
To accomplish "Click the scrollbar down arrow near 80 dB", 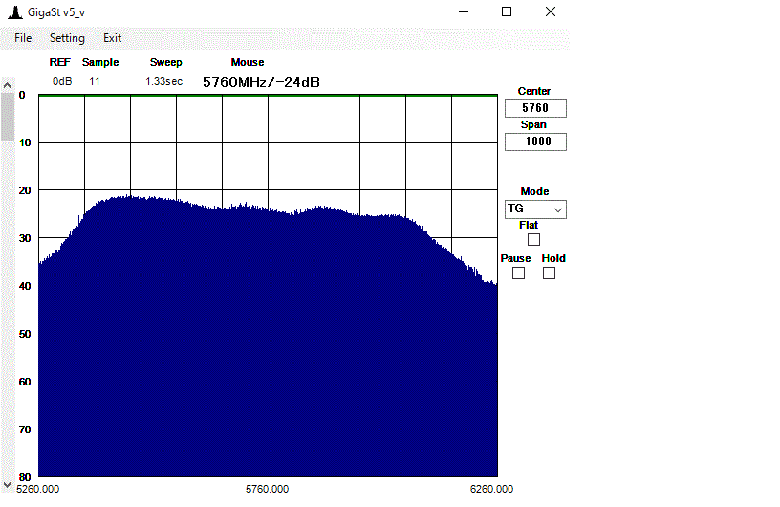I will pos(7,484).
